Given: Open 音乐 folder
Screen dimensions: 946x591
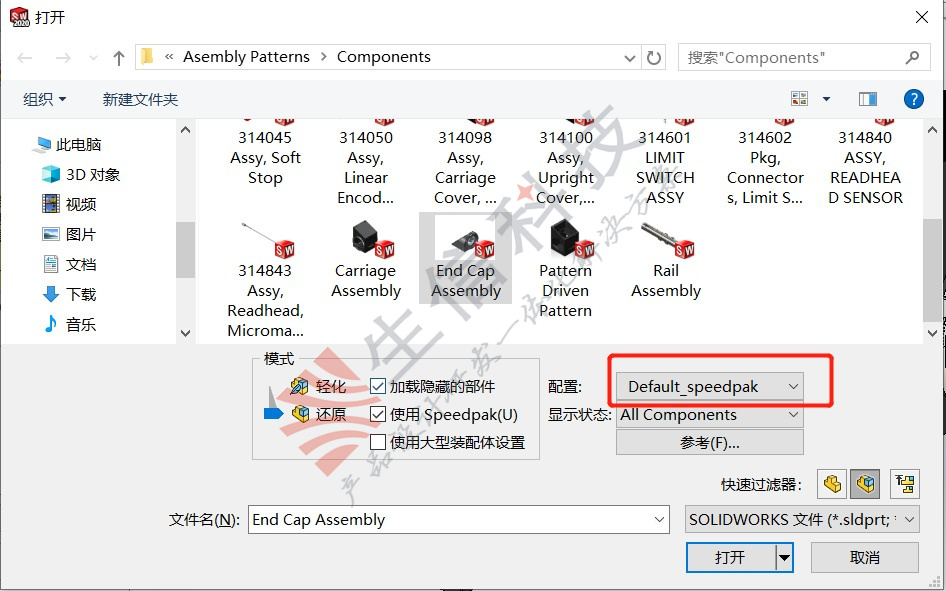Looking at the screenshot, I should pyautogui.click(x=69, y=324).
